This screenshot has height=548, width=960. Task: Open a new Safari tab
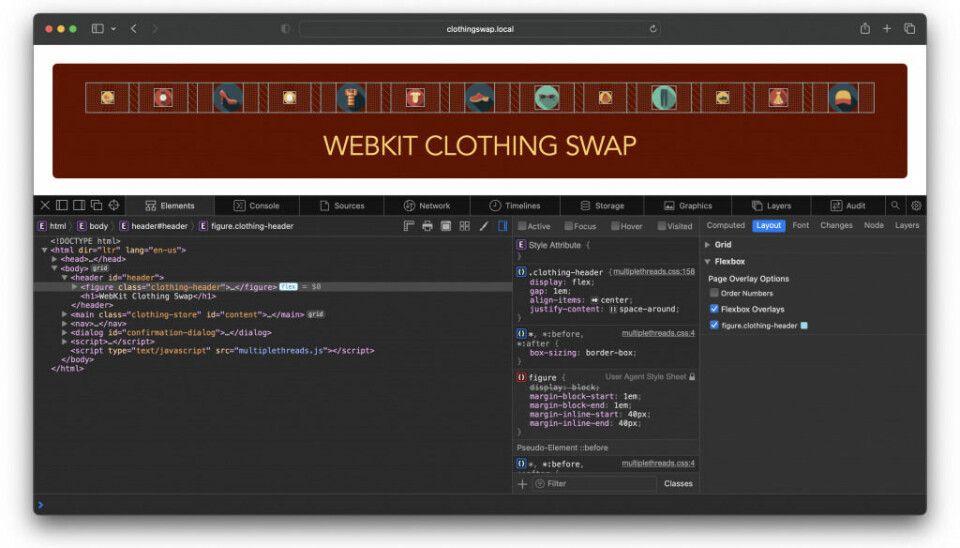[x=887, y=29]
